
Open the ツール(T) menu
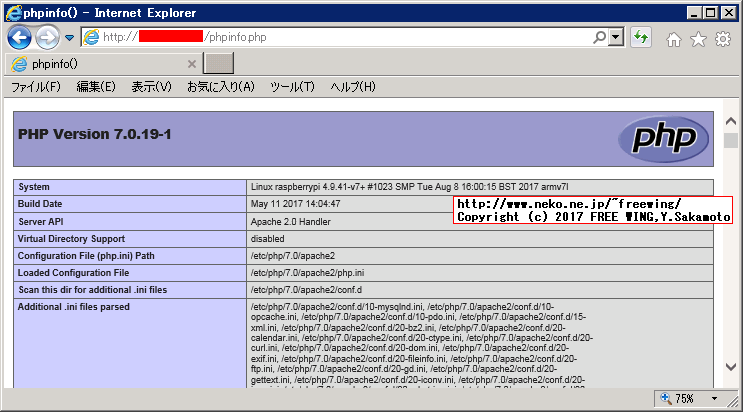coord(292,87)
